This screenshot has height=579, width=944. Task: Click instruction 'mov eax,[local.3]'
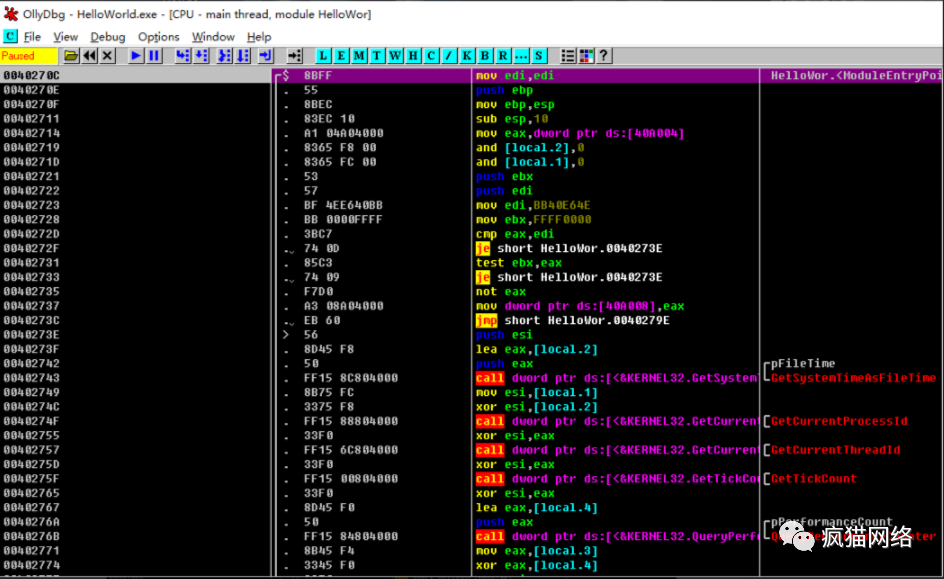(537, 551)
